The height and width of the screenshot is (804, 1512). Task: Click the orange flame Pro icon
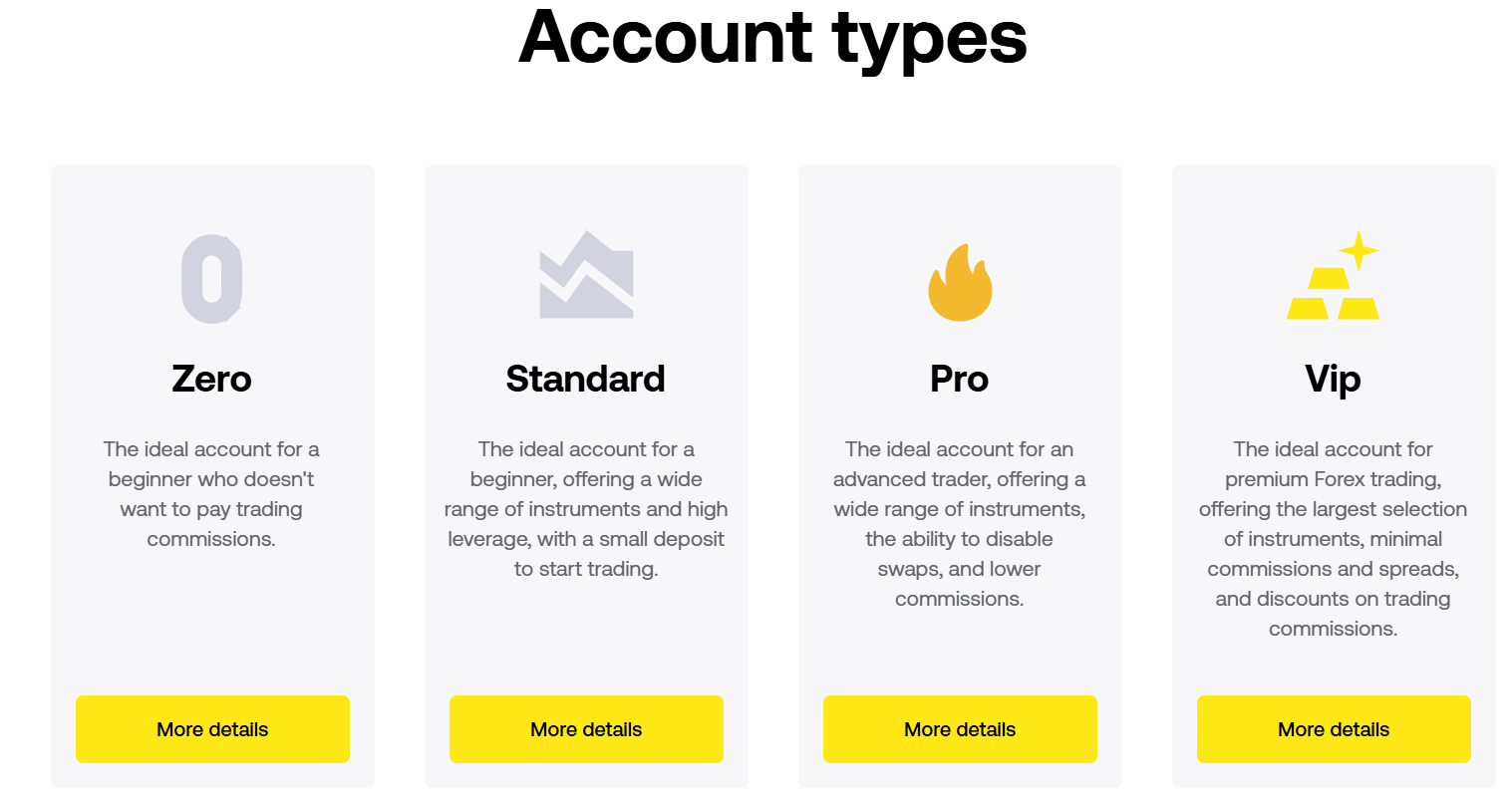pos(960,282)
